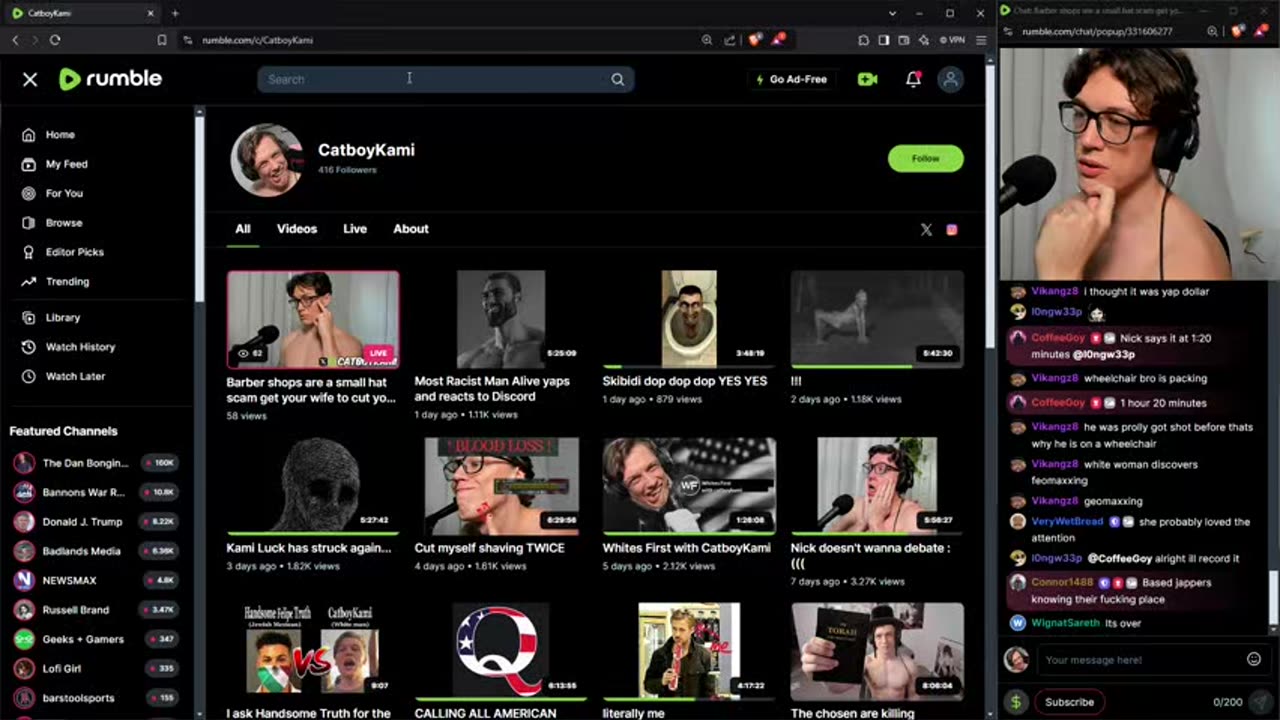Click the rumble.com/c/CatboyKami address bar
Screen dimensions: 1280x720
click(x=257, y=40)
